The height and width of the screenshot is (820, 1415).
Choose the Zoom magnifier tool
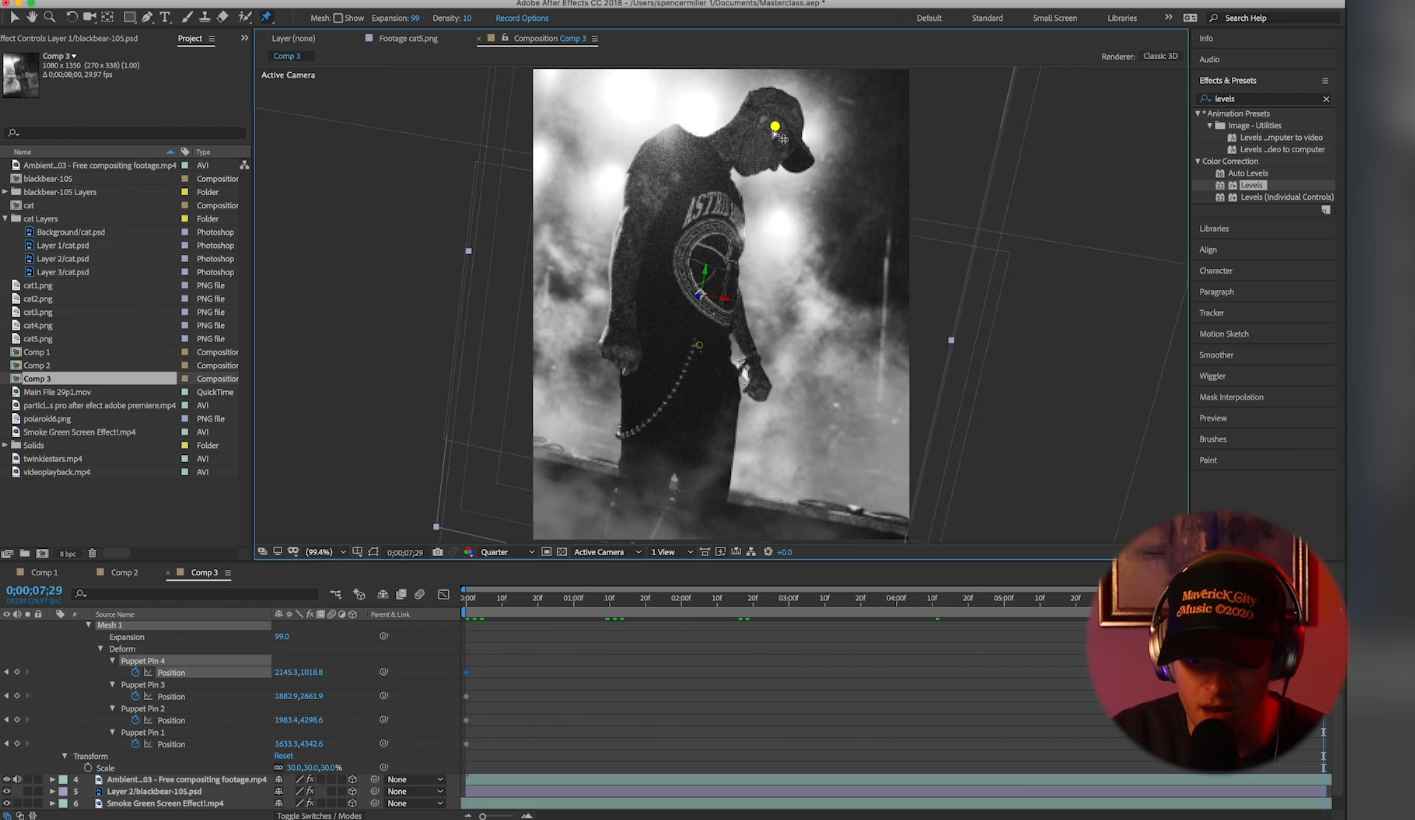pos(49,18)
